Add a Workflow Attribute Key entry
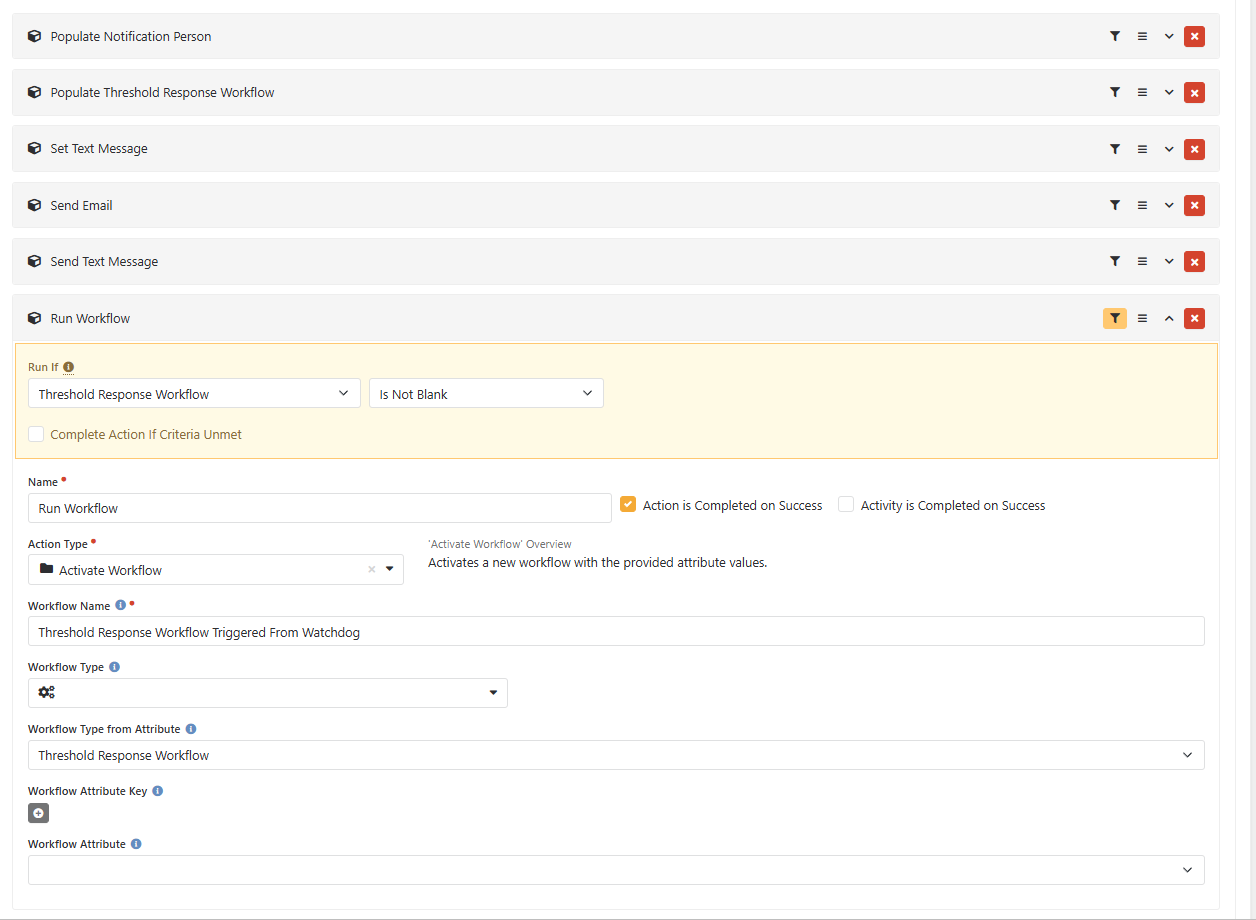This screenshot has height=920, width=1256. coord(38,813)
